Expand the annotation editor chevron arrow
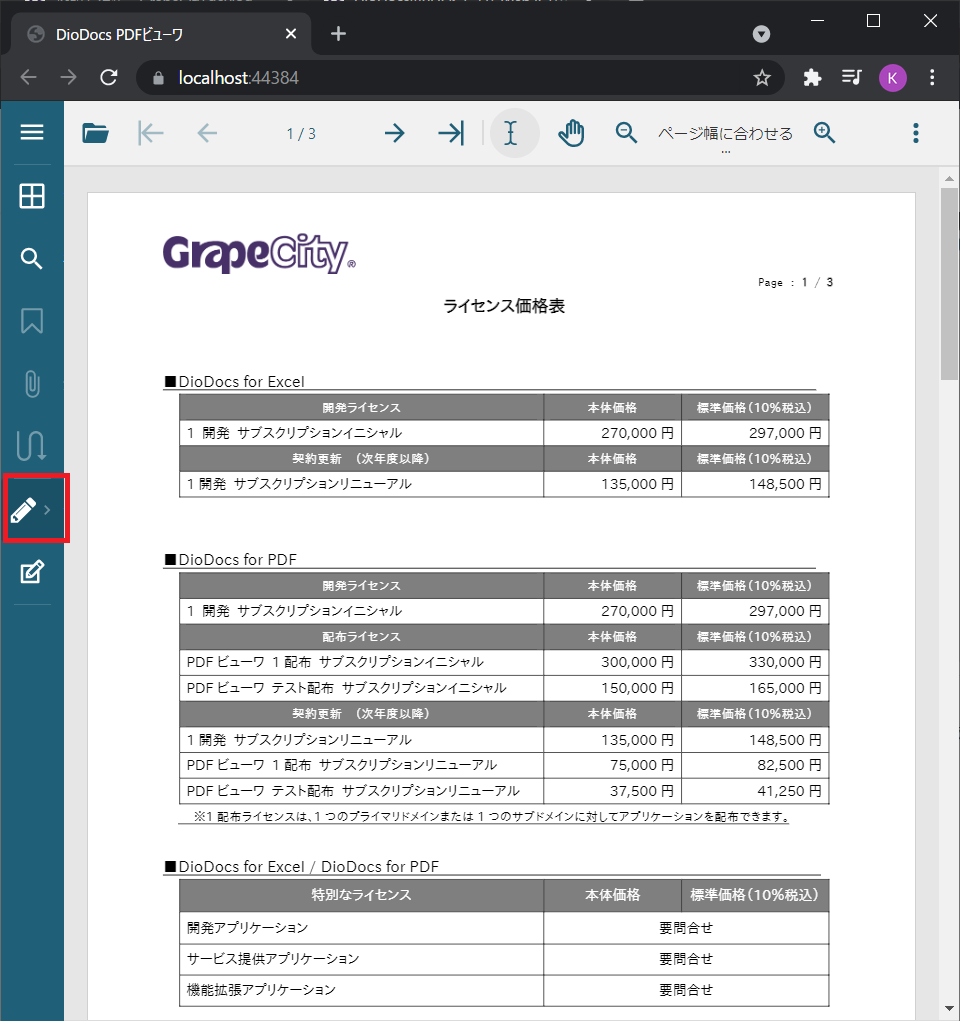 pyautogui.click(x=47, y=510)
